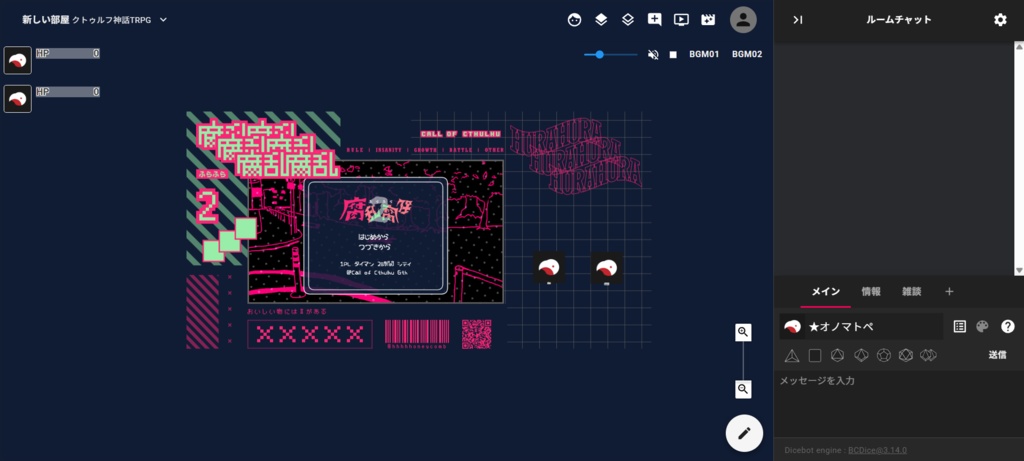1024x461 pixels.
Task: Switch to the 情報 chat tab
Action: pos(871,291)
